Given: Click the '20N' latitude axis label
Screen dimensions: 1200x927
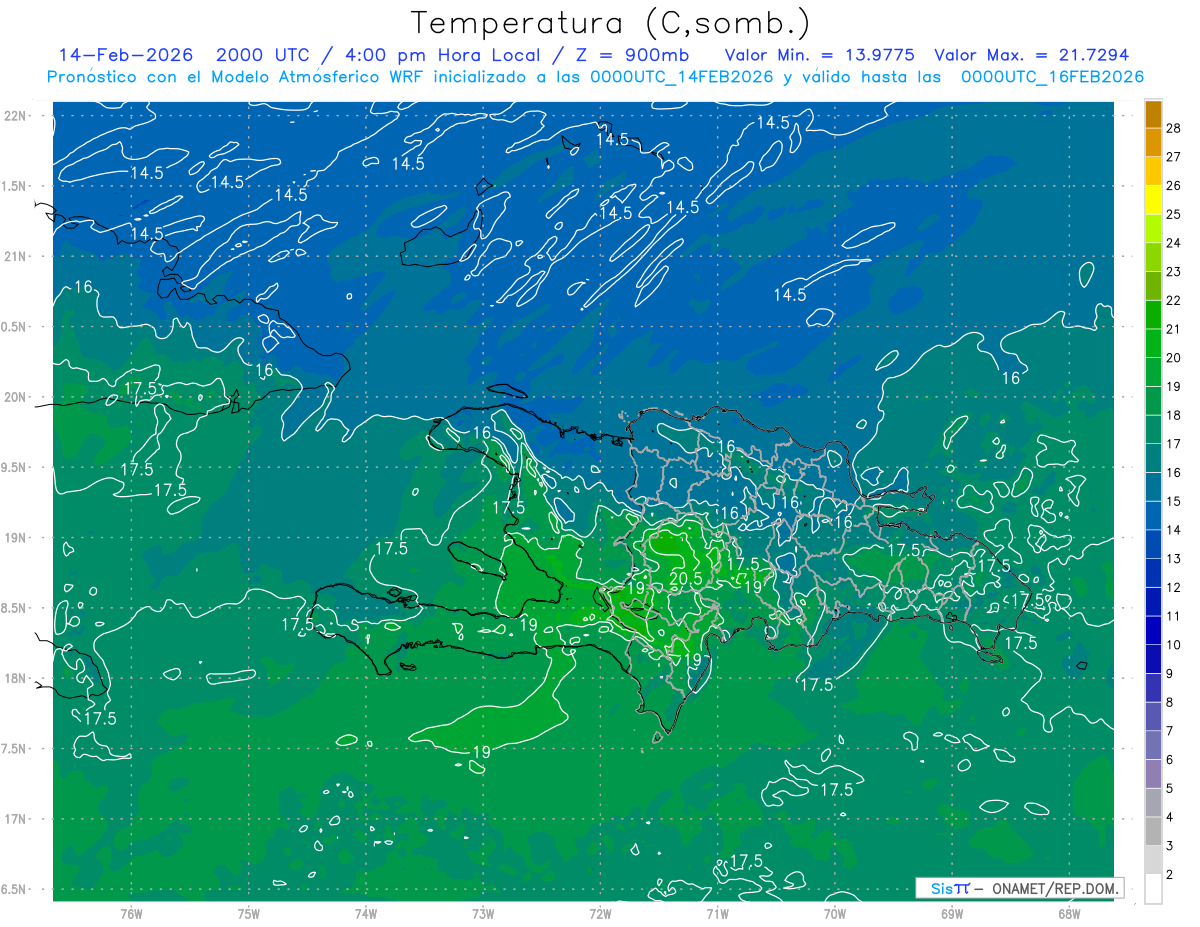Looking at the screenshot, I should point(17,397).
